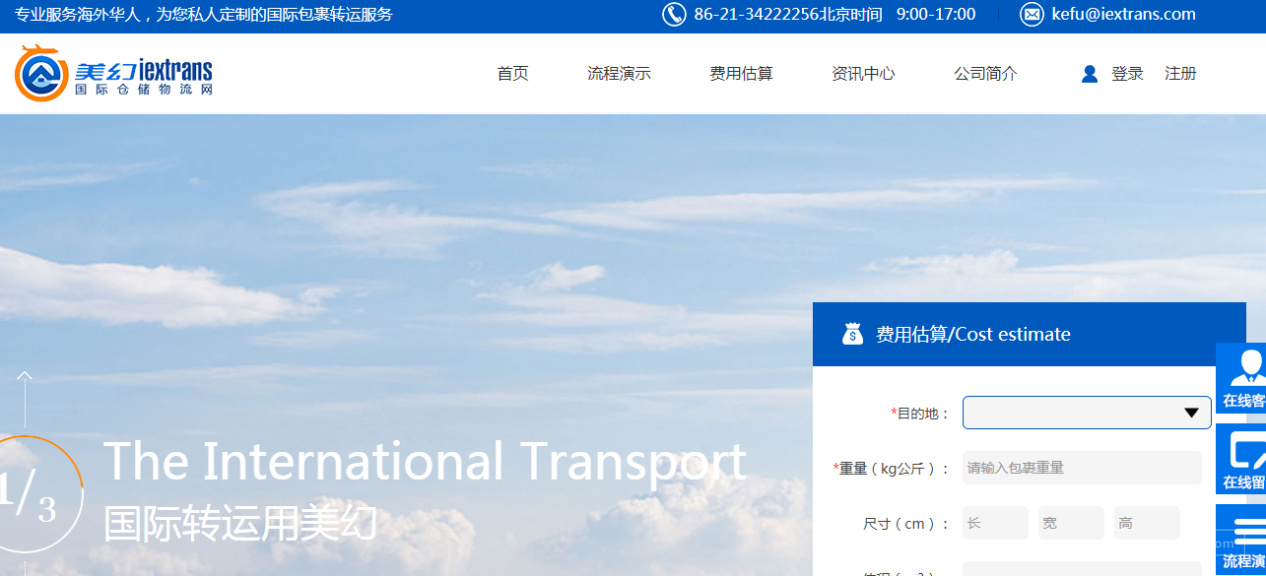1266x576 pixels.
Task: Select 费用估算 in the navigation menu
Action: click(x=741, y=73)
